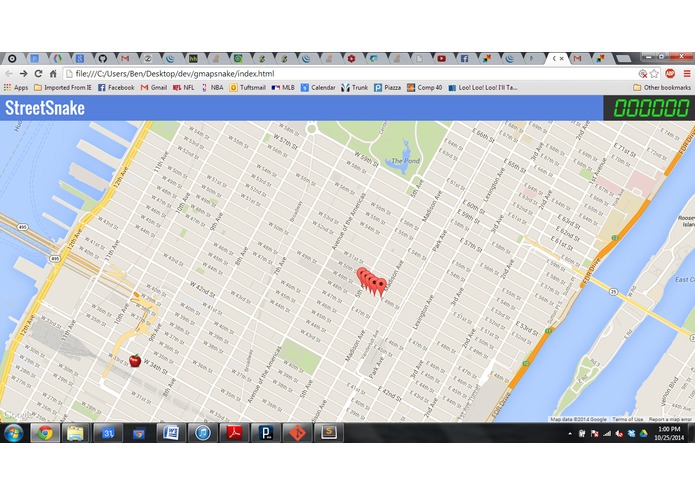Click Report a map error link
The height and width of the screenshot is (494, 695).
(670, 419)
